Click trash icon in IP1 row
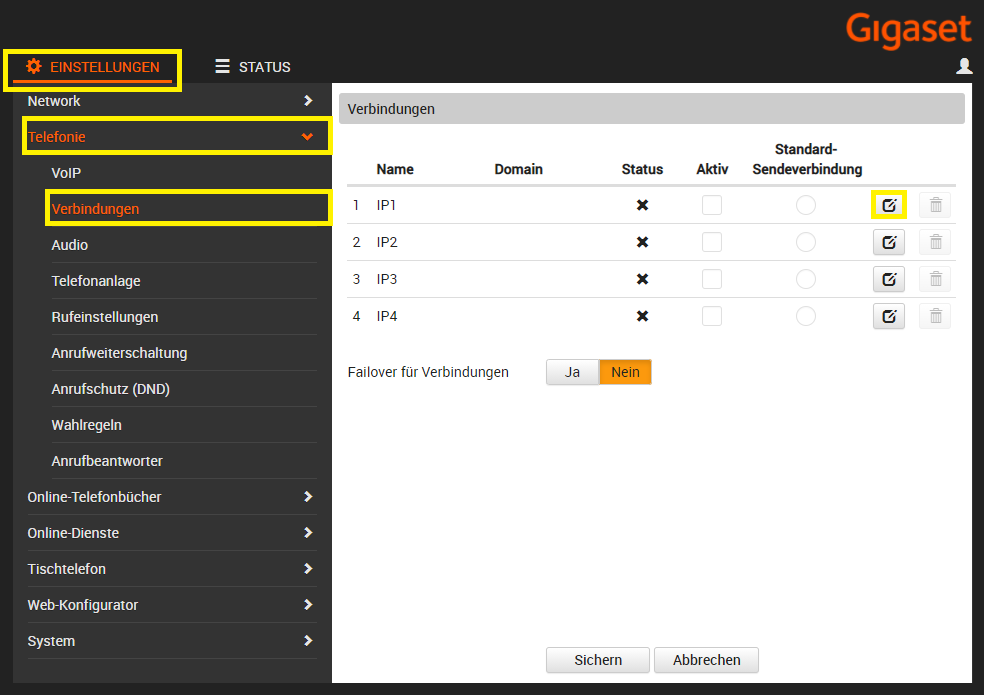The image size is (984, 695). (x=935, y=205)
